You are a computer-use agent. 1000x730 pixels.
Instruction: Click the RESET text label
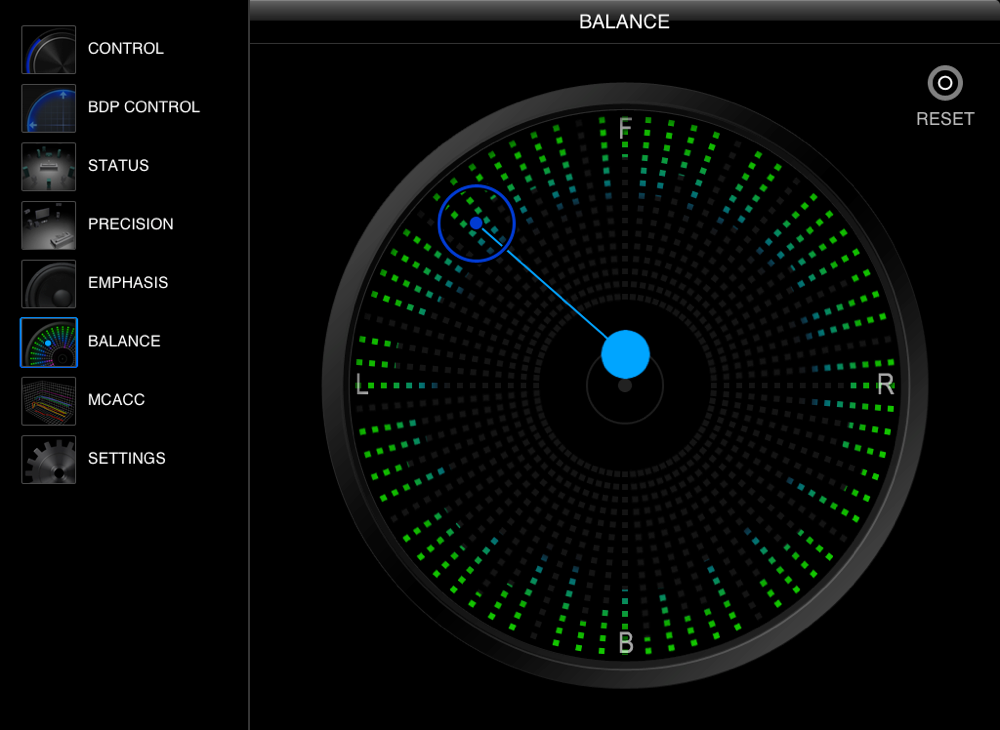pos(945,119)
